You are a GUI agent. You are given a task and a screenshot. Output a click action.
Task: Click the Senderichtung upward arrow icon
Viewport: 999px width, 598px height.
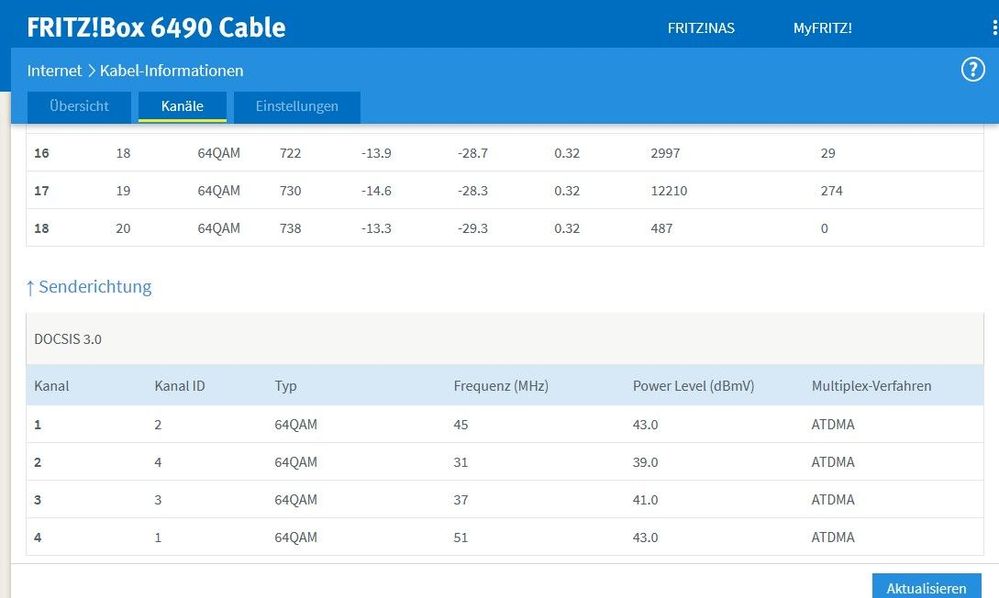click(x=30, y=288)
